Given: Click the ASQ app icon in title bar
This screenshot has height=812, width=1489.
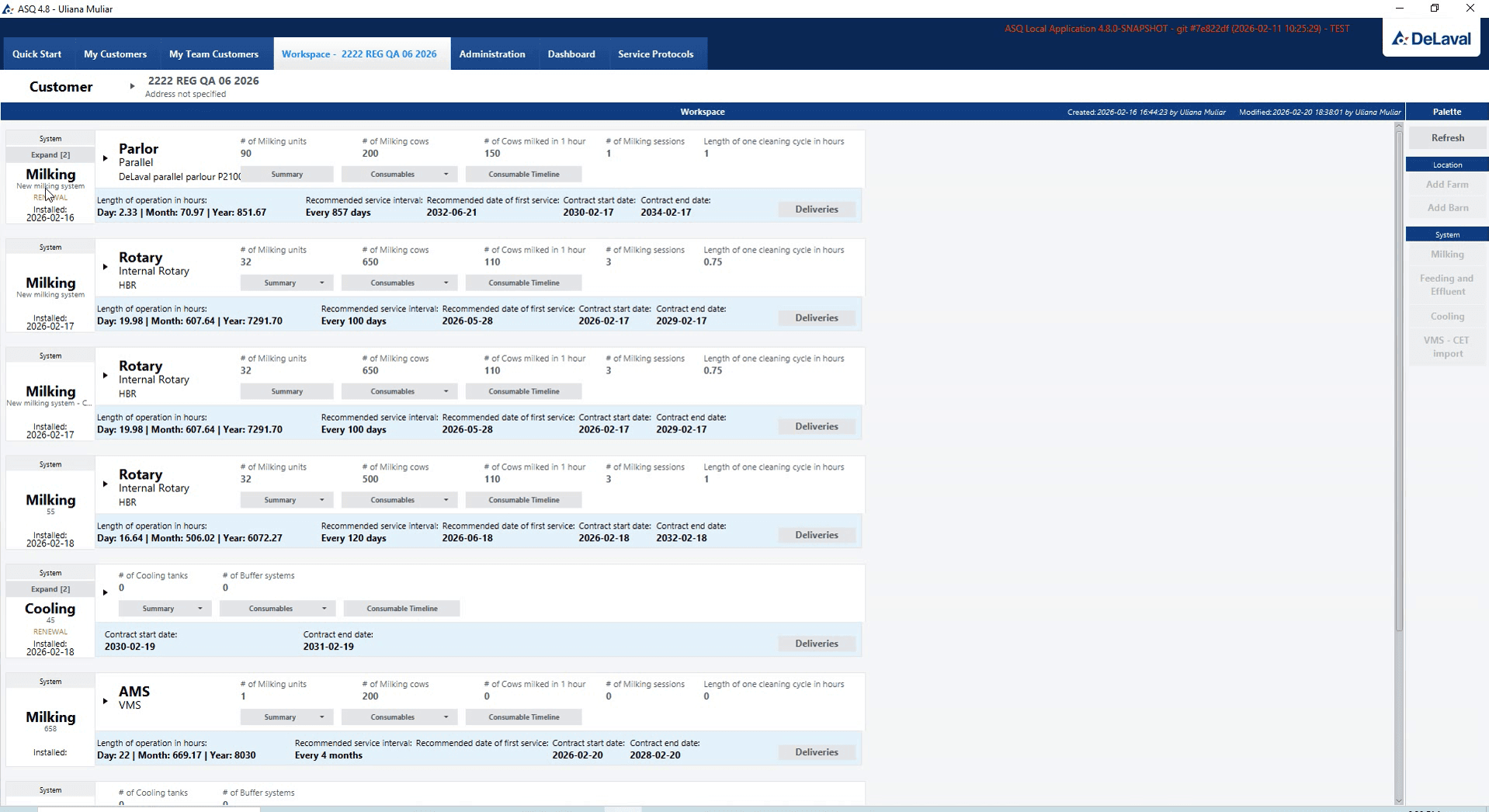Looking at the screenshot, I should 8,9.
